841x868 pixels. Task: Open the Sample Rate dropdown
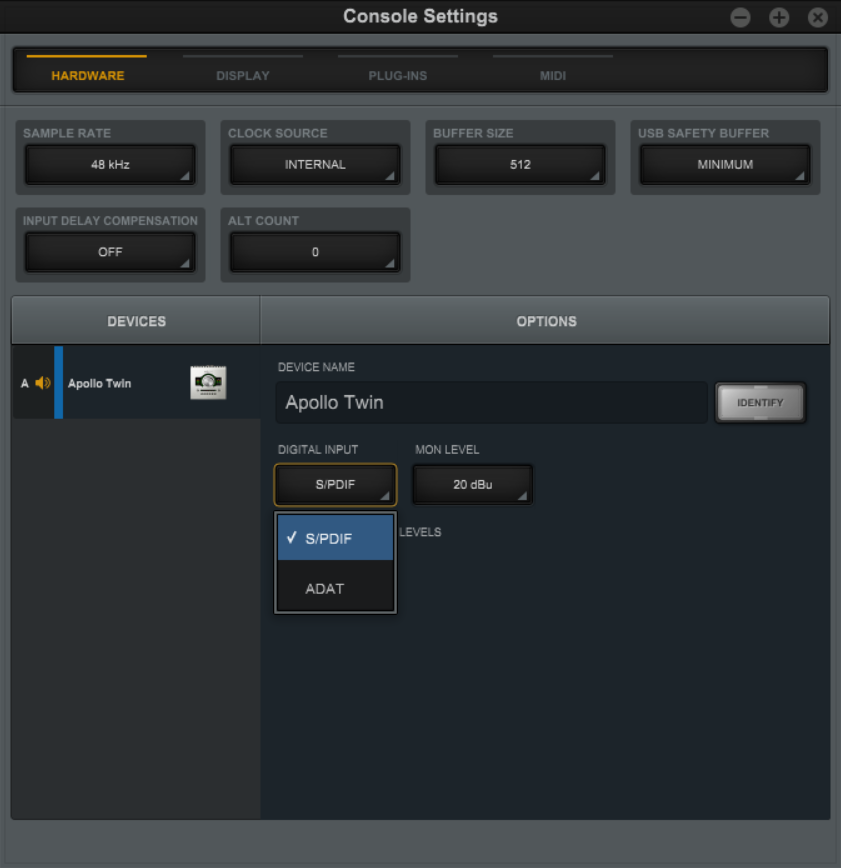pyautogui.click(x=110, y=165)
